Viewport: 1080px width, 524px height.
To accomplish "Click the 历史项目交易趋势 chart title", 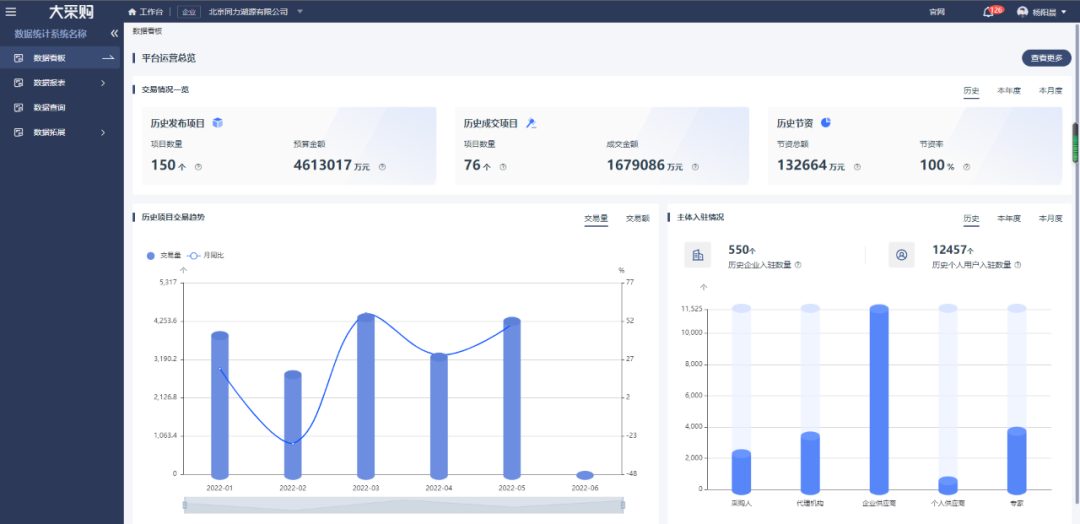I will [173, 217].
